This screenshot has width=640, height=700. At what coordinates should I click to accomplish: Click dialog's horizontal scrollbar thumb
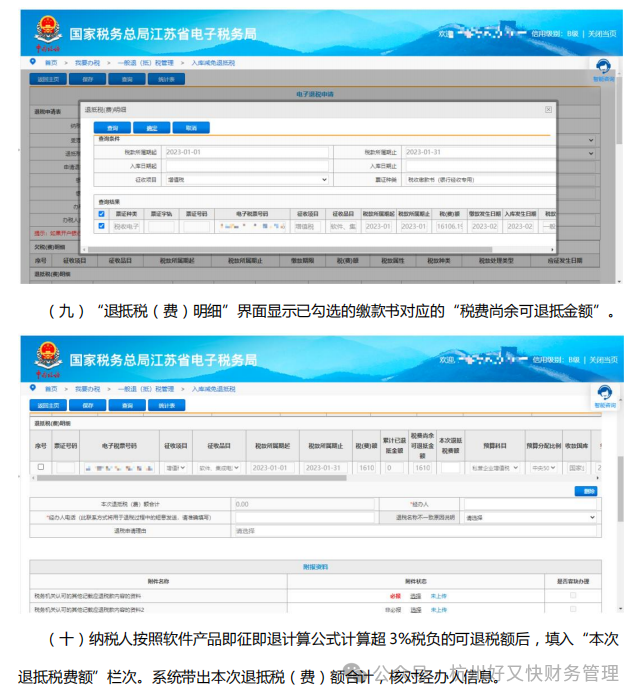tap(290, 250)
